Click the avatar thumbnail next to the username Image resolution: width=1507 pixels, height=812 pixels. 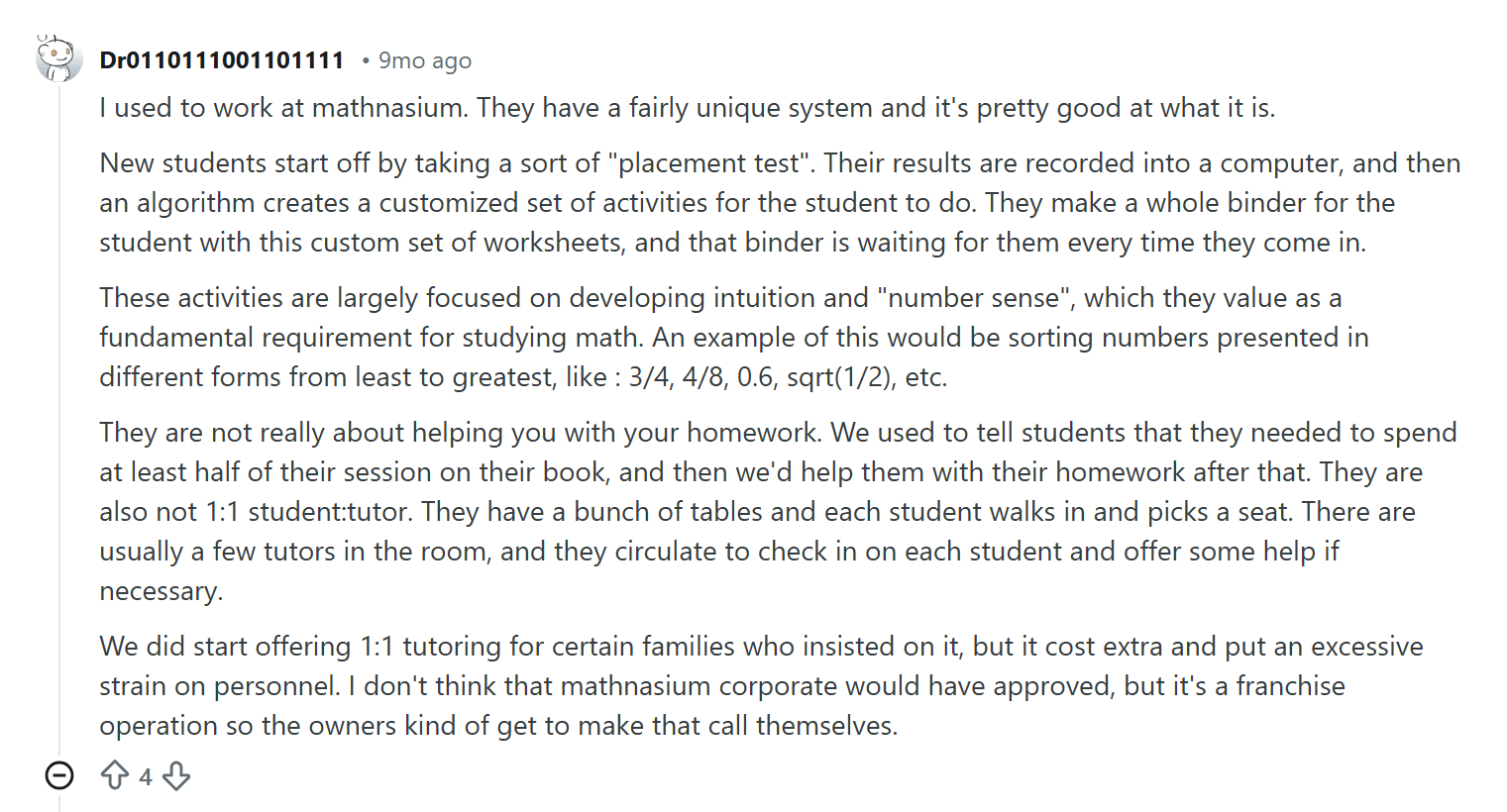pyautogui.click(x=57, y=57)
